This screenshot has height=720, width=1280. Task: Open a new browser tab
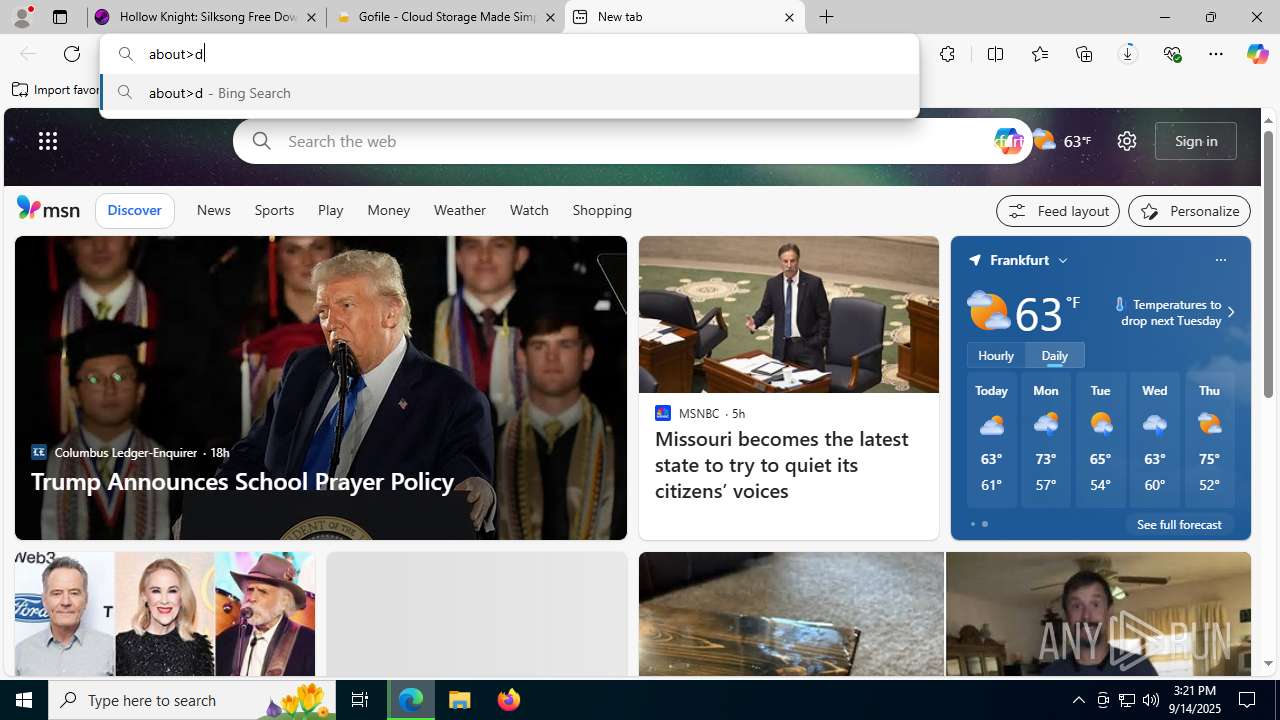point(826,17)
